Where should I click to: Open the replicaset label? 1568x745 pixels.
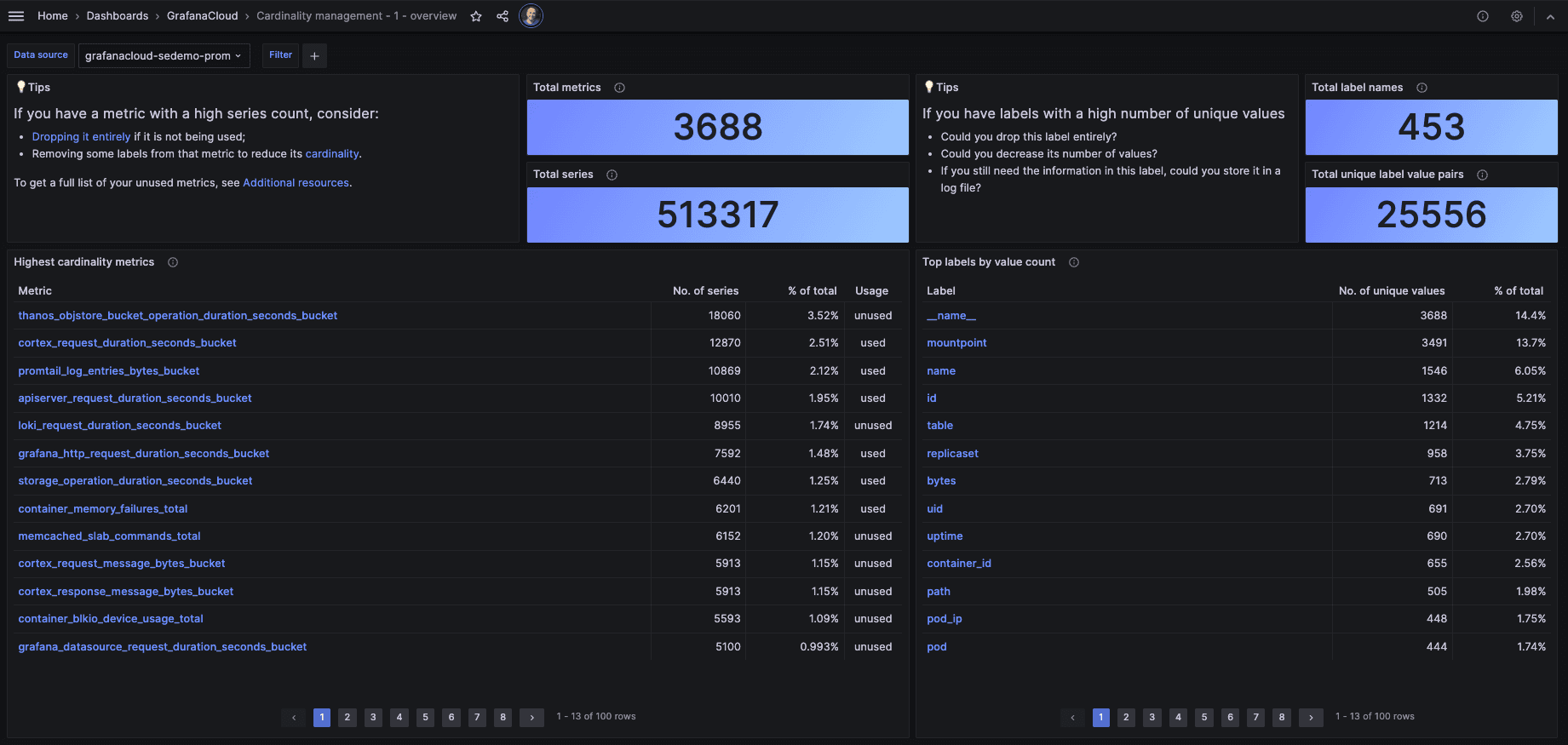click(952, 454)
